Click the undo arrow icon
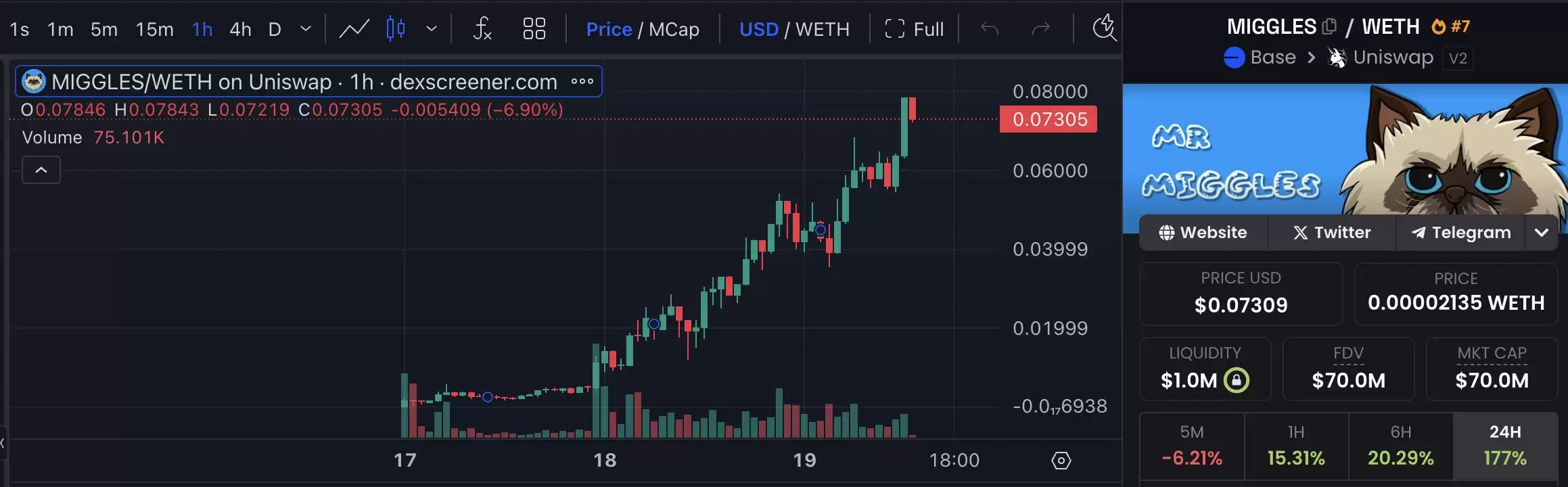Viewport: 1568px width, 487px height. (x=989, y=28)
